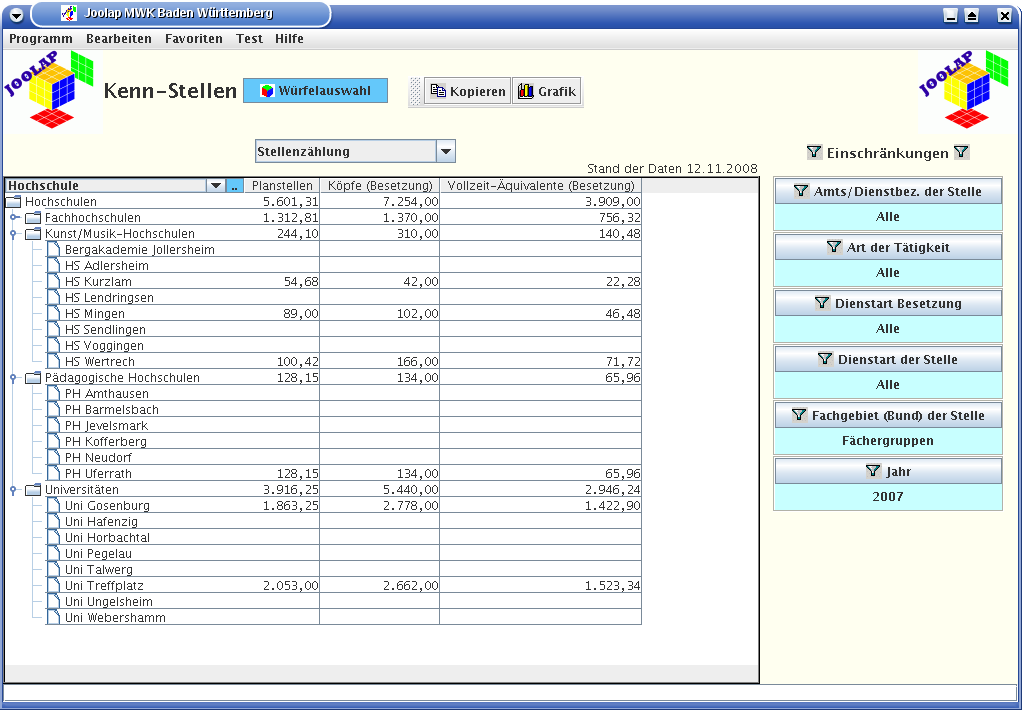Click the funnel icon left of Einschränkungen

click(x=814, y=153)
